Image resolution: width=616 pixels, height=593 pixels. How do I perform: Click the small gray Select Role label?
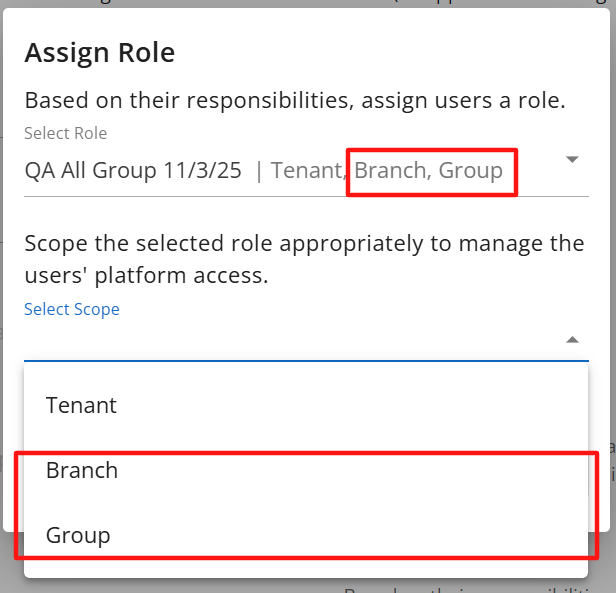tap(65, 133)
